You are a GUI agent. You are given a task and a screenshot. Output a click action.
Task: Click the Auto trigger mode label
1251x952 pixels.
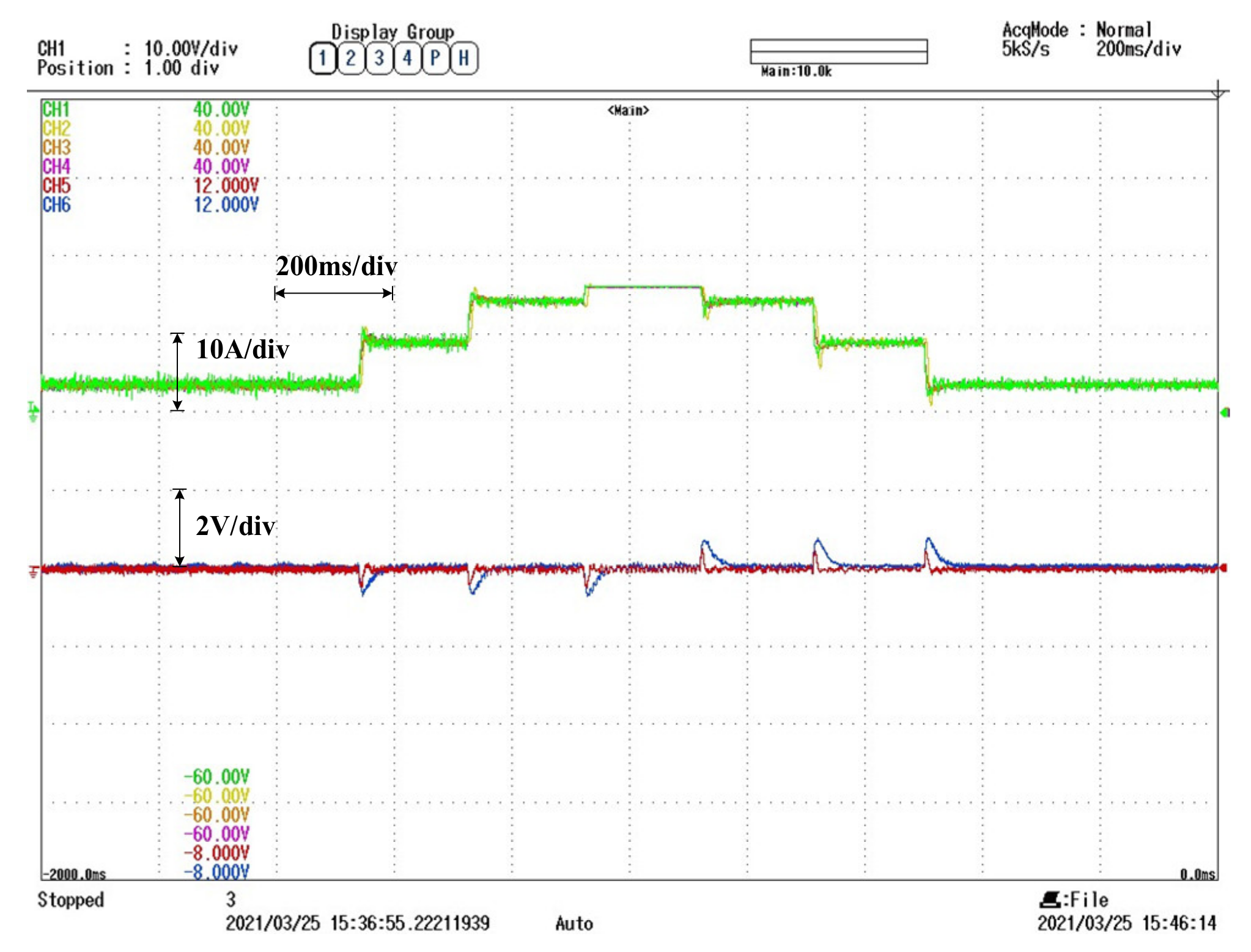click(x=574, y=923)
